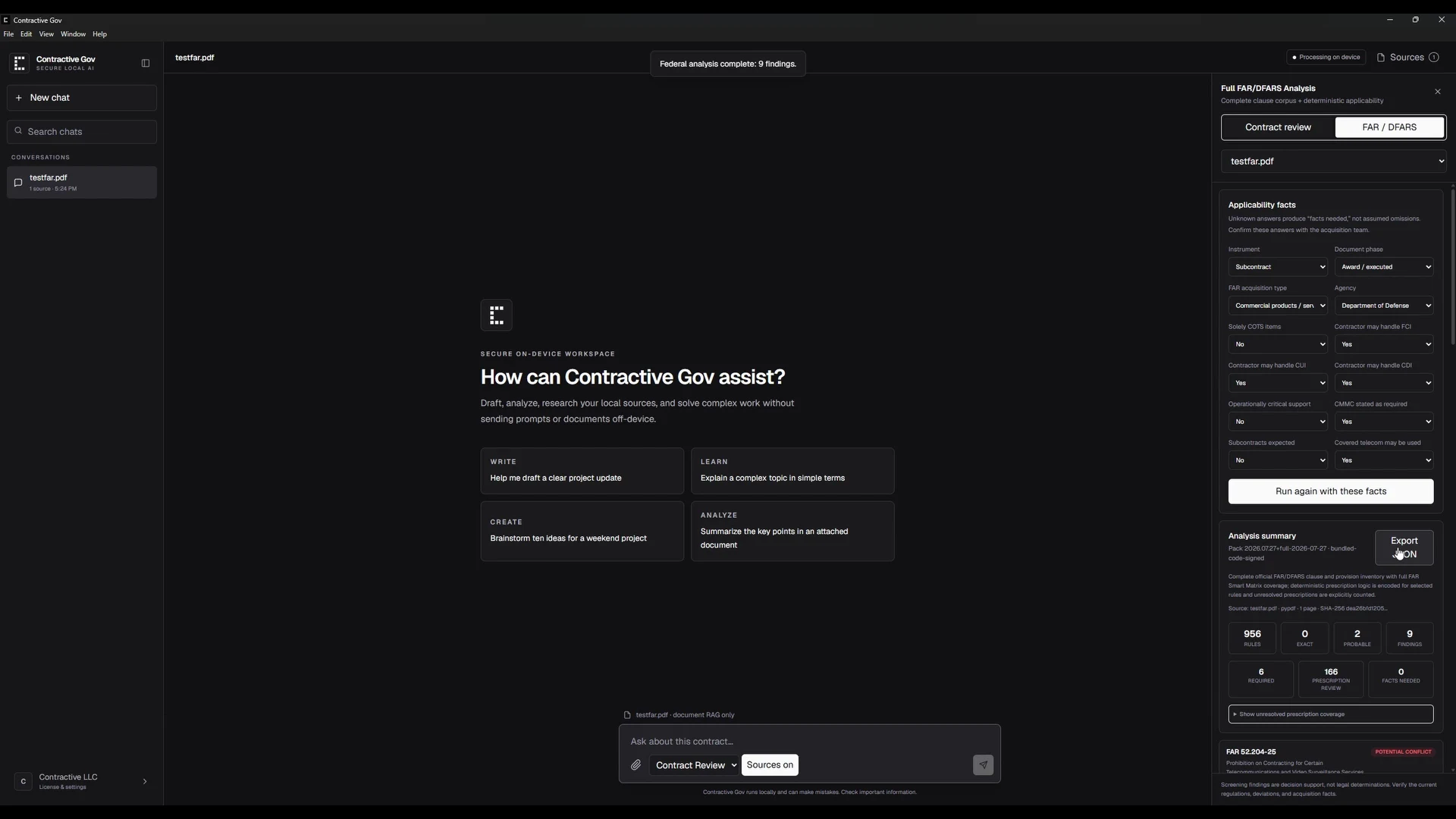The image size is (1456, 819).
Task: Open the Agency dropdown
Action: pyautogui.click(x=1384, y=306)
